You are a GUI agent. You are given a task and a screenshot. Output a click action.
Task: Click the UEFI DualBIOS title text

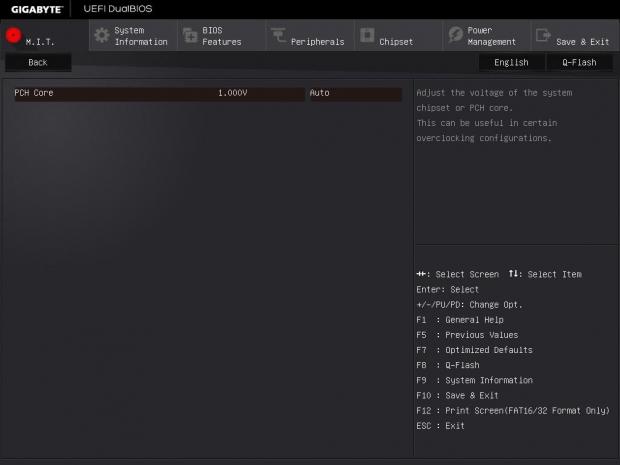click(118, 9)
